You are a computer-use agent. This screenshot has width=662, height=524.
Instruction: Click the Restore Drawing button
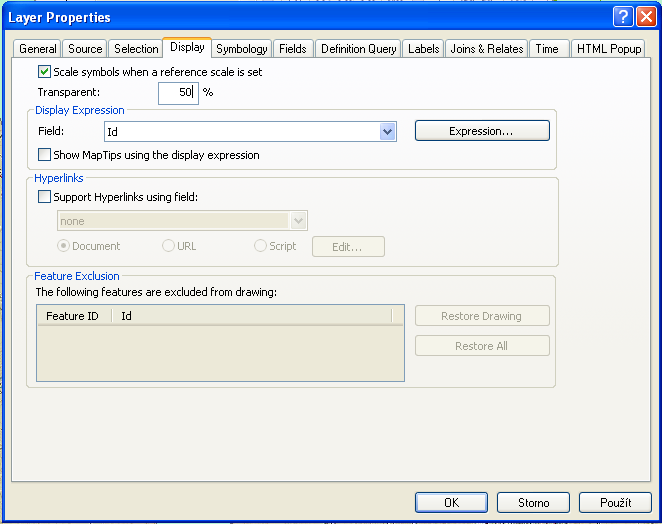point(482,316)
